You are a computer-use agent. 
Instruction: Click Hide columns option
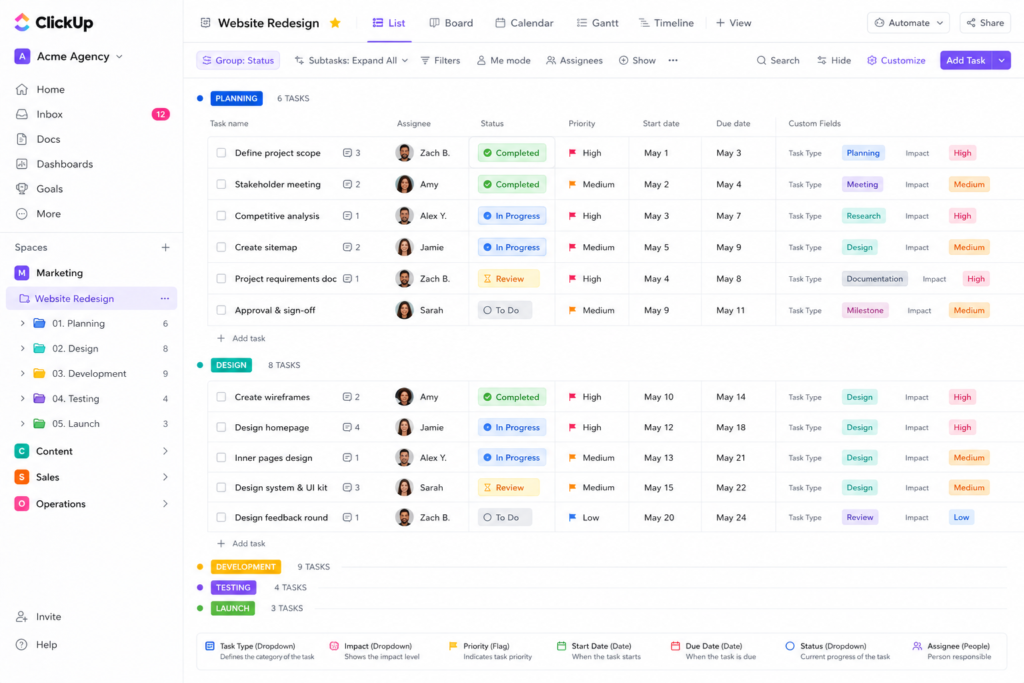coord(834,60)
